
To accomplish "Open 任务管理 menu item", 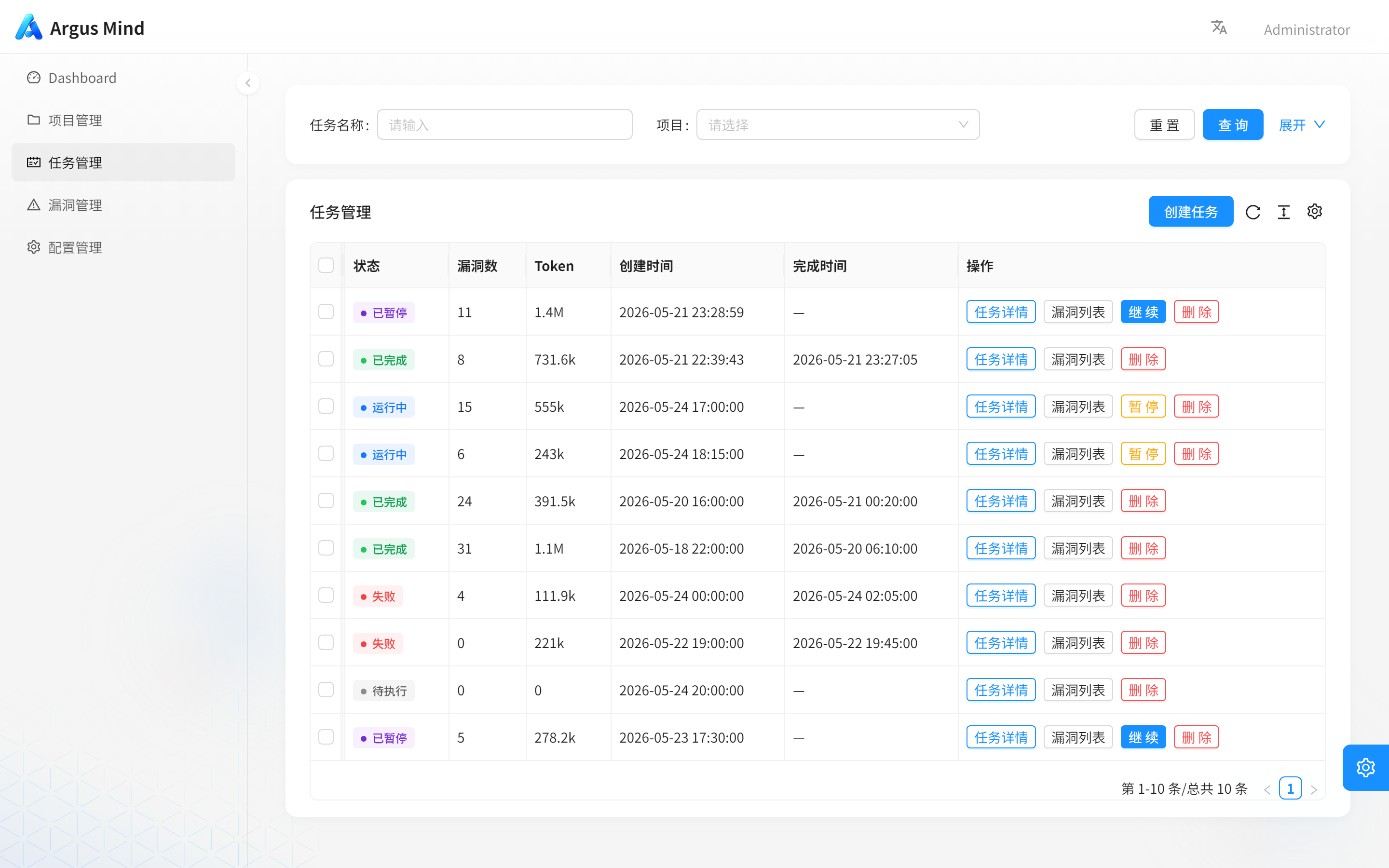I will [x=123, y=162].
